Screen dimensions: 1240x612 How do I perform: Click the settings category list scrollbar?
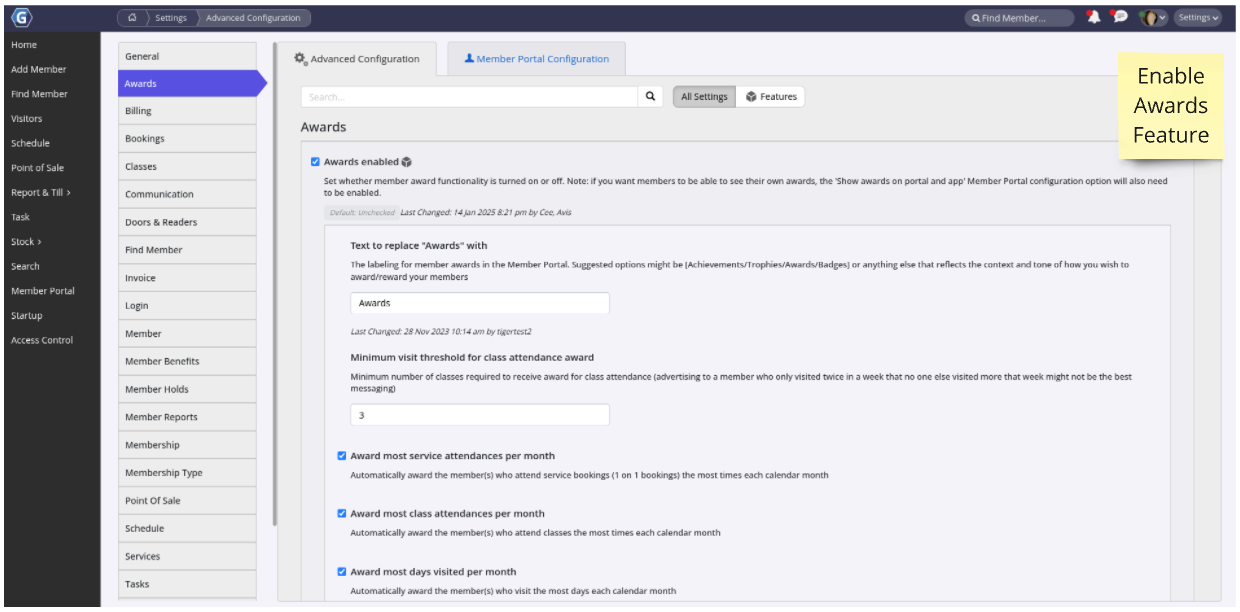(274, 284)
